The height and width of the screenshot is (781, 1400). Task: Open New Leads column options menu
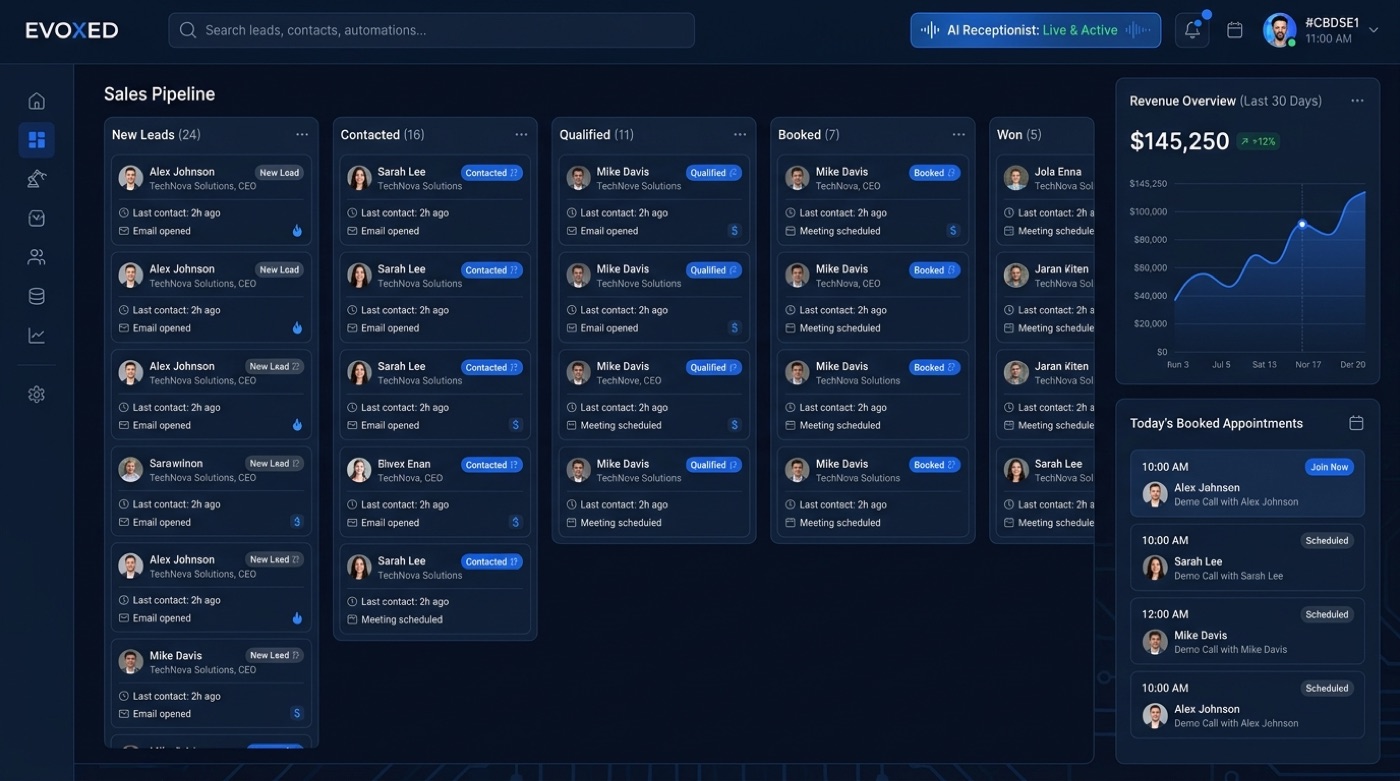pos(302,135)
